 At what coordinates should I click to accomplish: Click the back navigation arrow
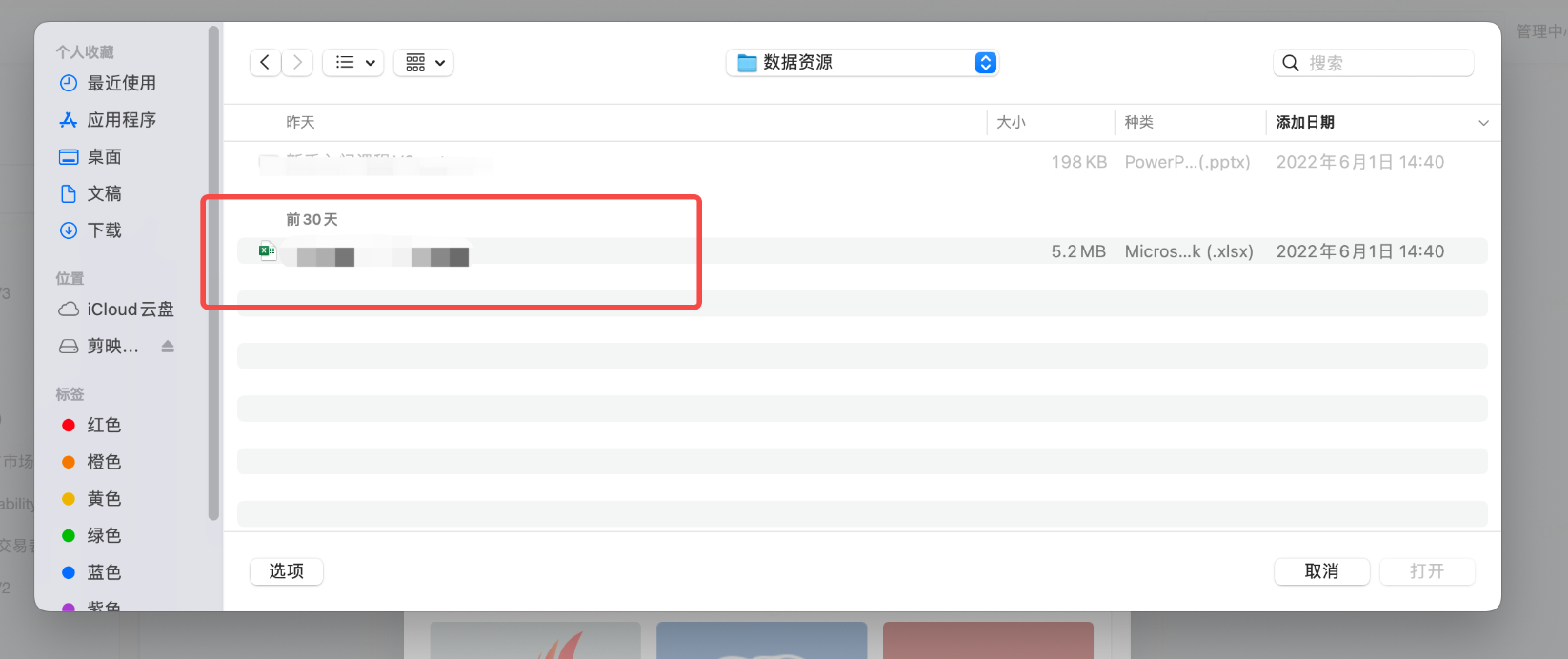click(265, 63)
